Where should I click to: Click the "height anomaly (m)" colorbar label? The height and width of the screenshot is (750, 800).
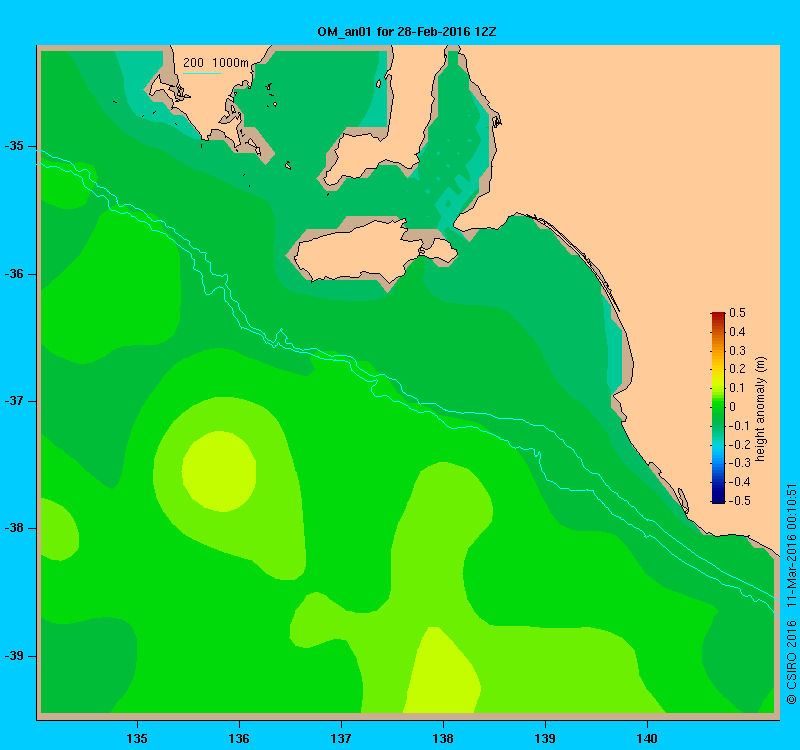pos(761,409)
